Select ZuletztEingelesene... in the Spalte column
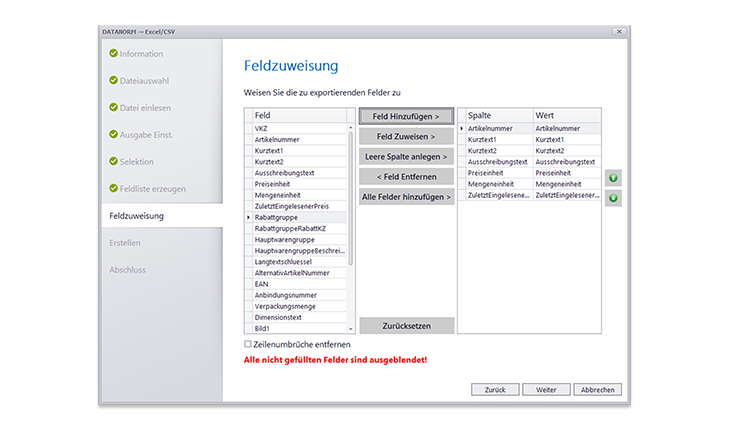Image resolution: width=729 pixels, height=430 pixels. pyautogui.click(x=499, y=195)
